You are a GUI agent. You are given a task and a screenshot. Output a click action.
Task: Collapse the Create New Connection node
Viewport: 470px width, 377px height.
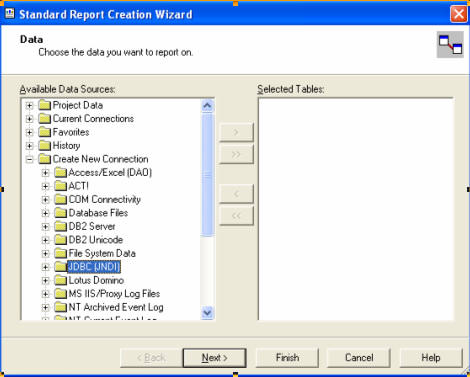pos(29,159)
